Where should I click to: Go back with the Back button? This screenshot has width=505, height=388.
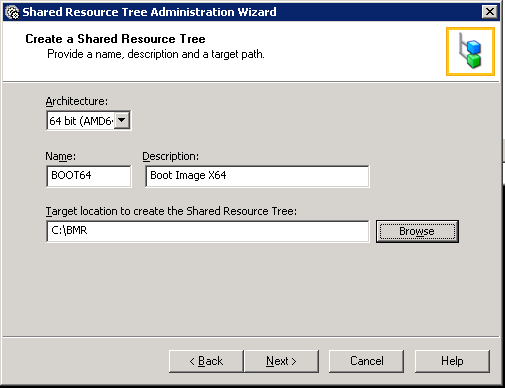pos(206,361)
